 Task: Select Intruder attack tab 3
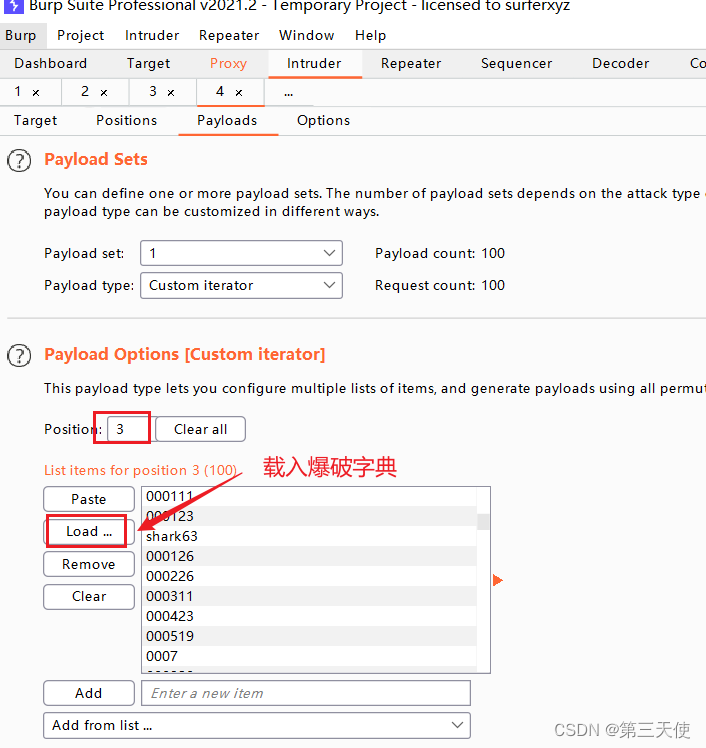(x=153, y=92)
